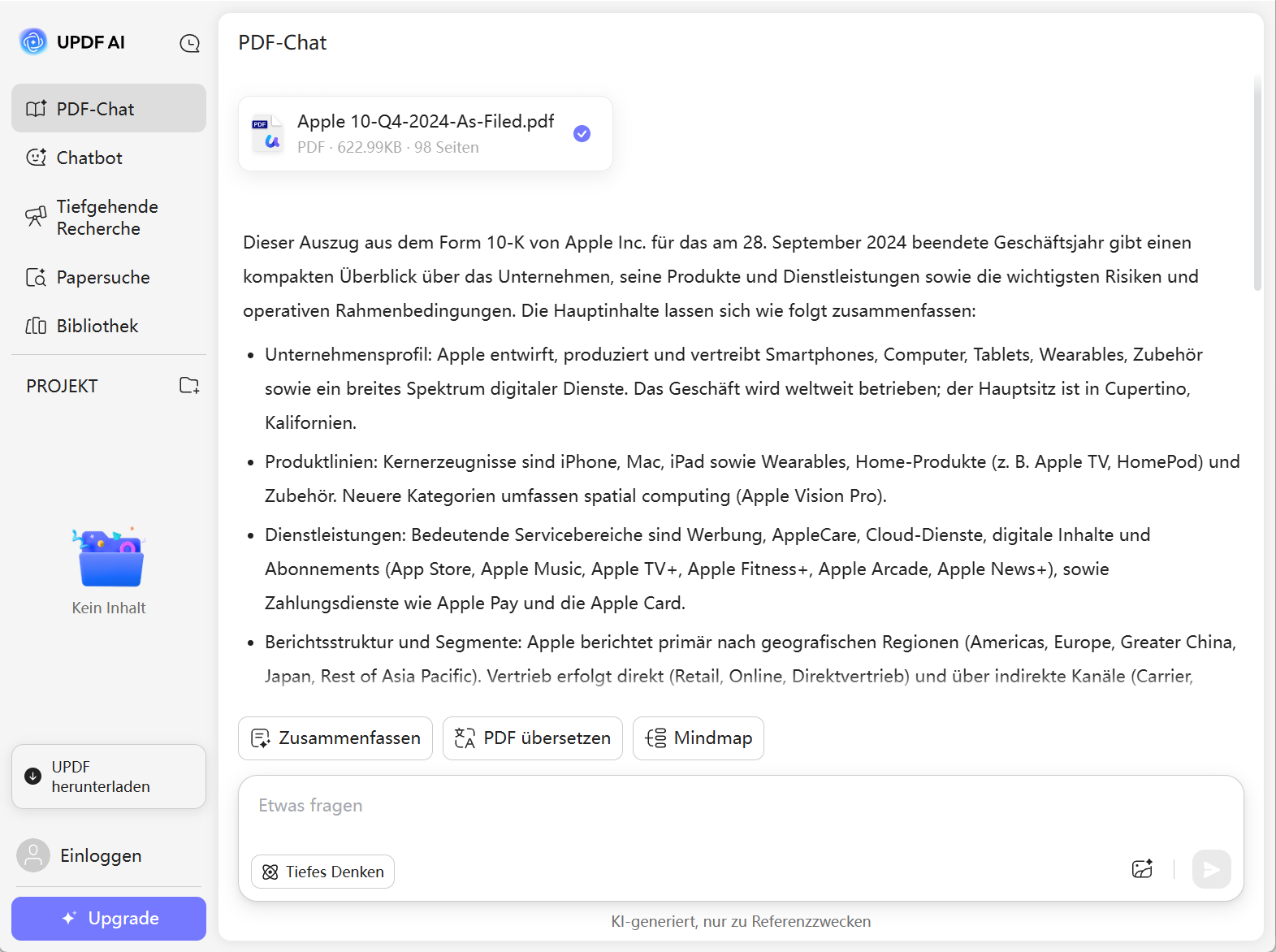Click the UPDF herunterladen button
The width and height of the screenshot is (1276, 952).
tap(109, 777)
